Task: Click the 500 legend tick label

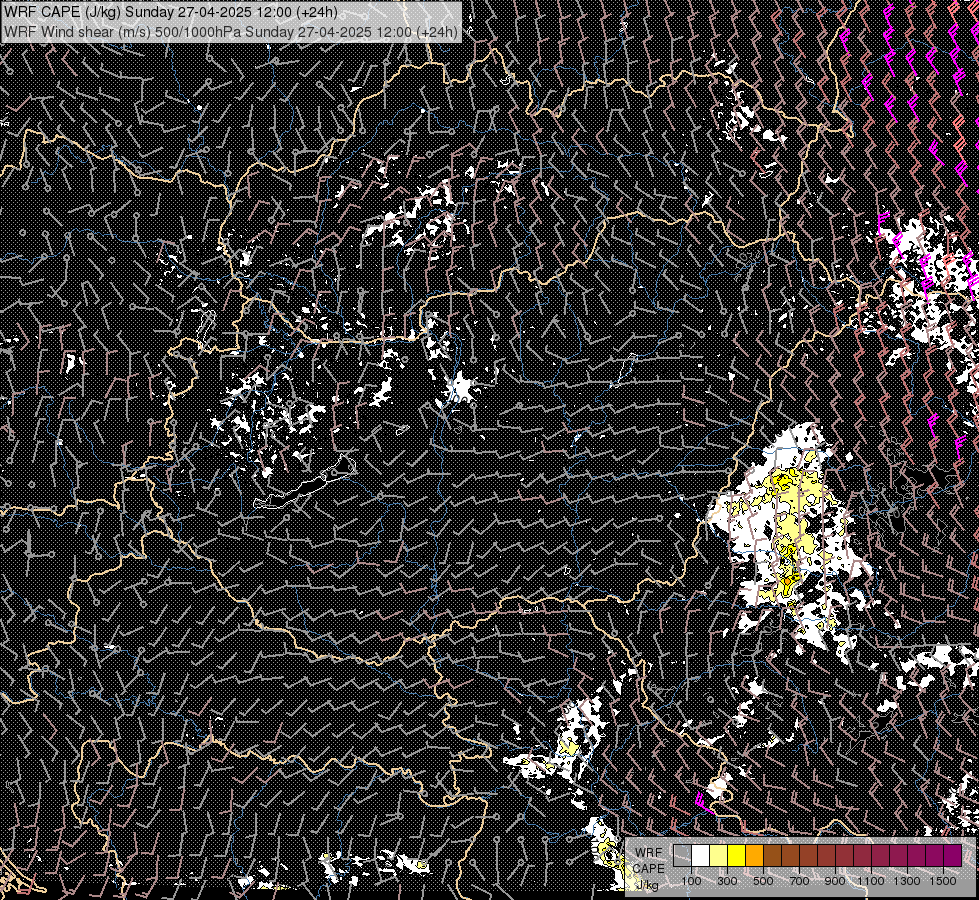Action: pos(763,881)
